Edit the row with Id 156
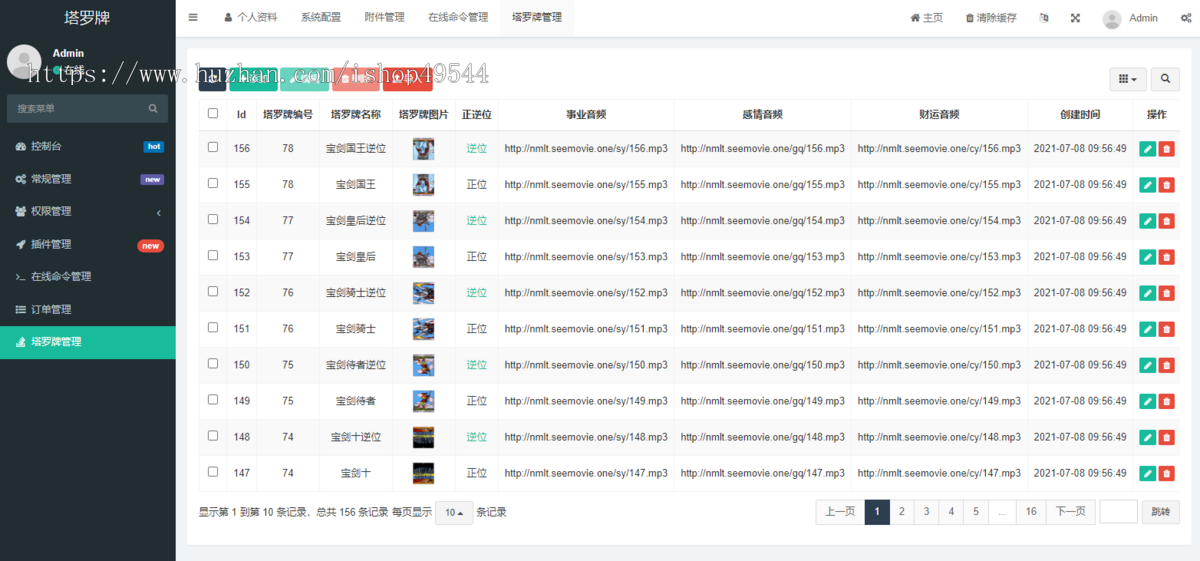Viewport: 1200px width, 561px height. pyautogui.click(x=1147, y=149)
